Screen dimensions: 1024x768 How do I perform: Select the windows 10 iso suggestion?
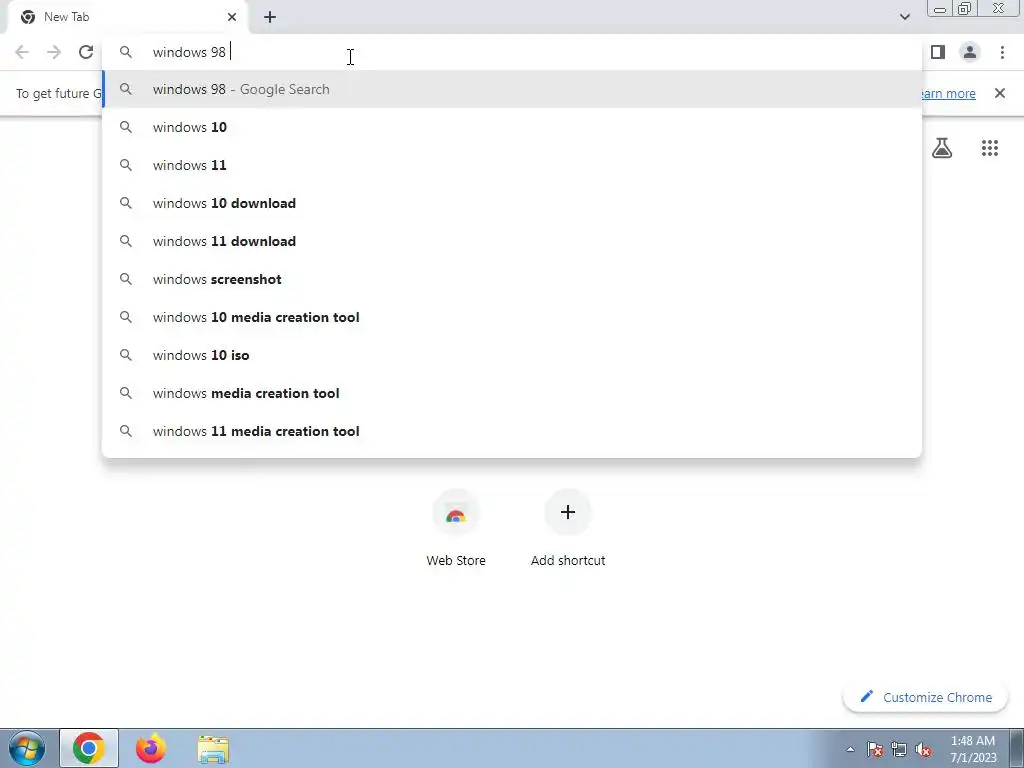512,355
